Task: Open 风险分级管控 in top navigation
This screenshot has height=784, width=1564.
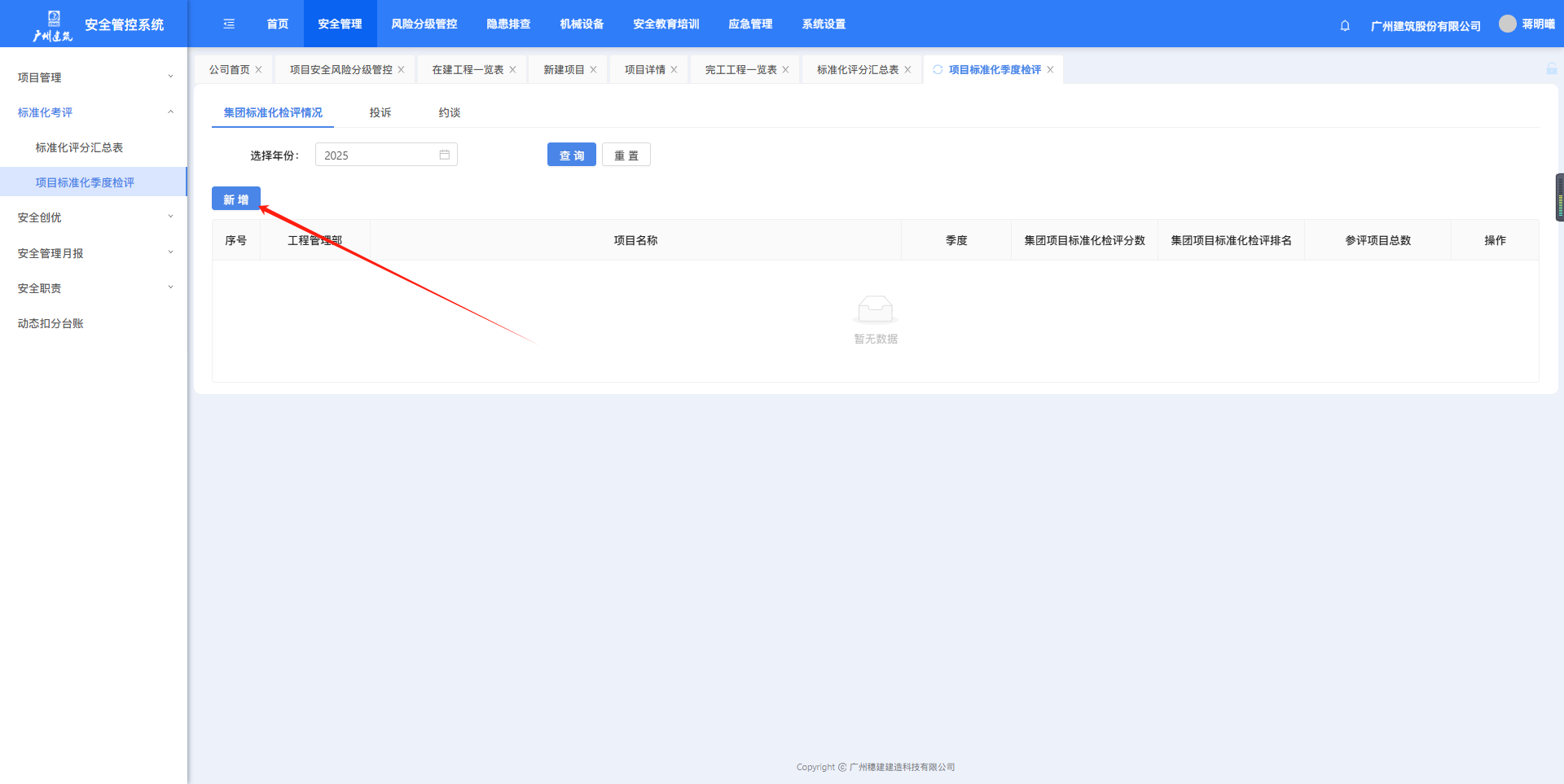Action: [424, 24]
